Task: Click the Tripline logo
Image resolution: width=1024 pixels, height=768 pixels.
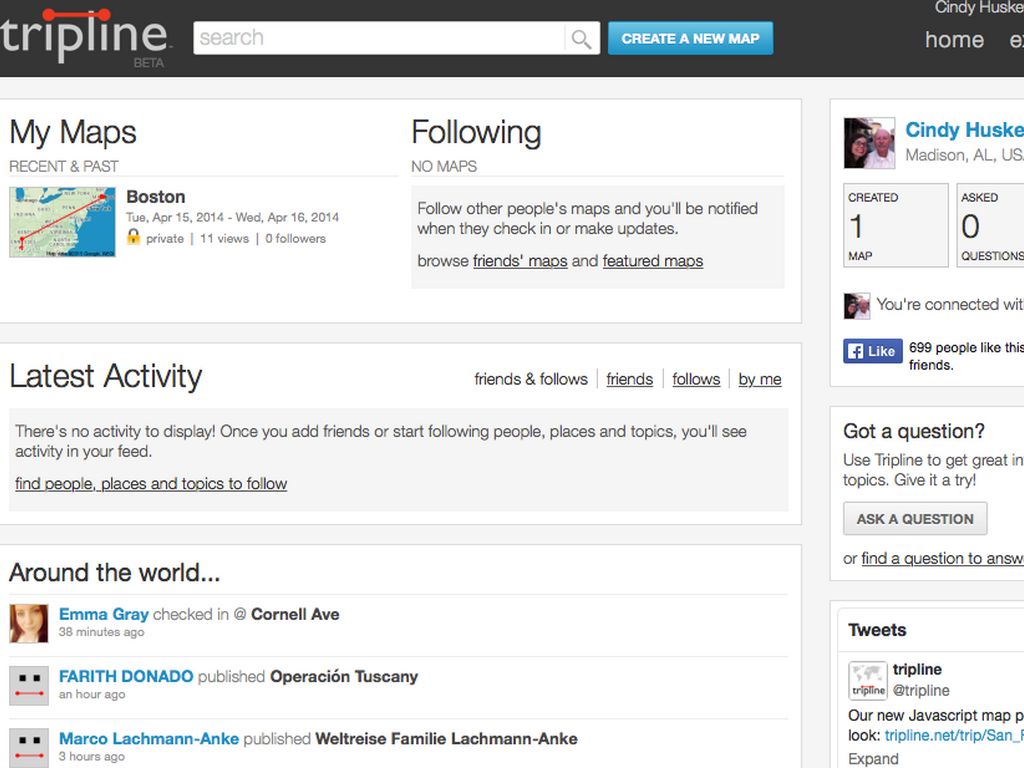Action: [84, 36]
